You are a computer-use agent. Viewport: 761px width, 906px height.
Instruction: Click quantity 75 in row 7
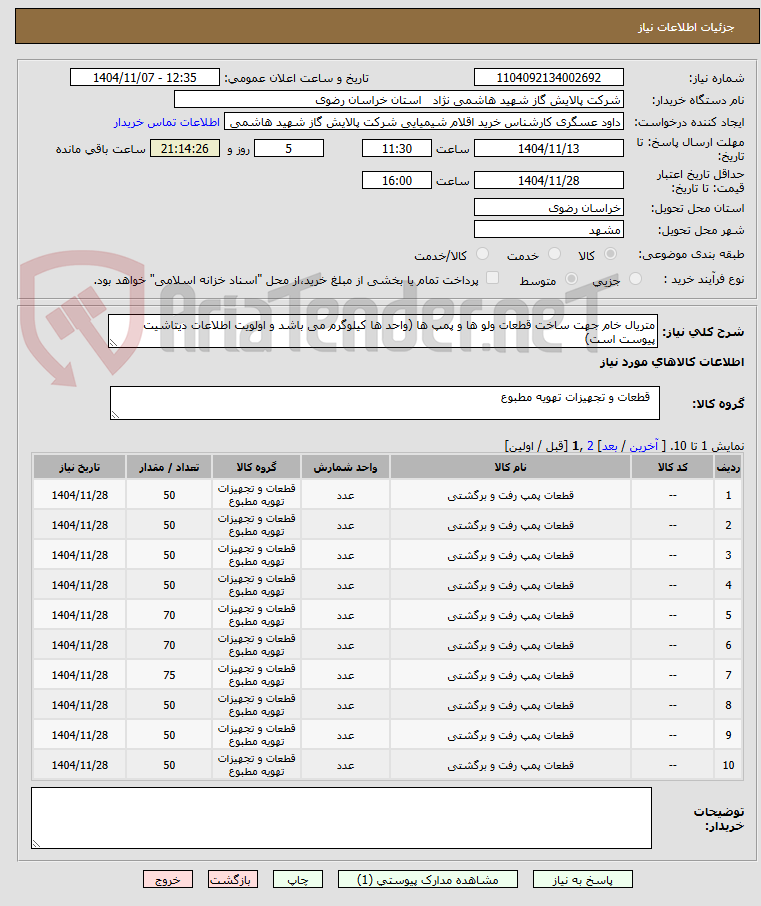point(169,675)
